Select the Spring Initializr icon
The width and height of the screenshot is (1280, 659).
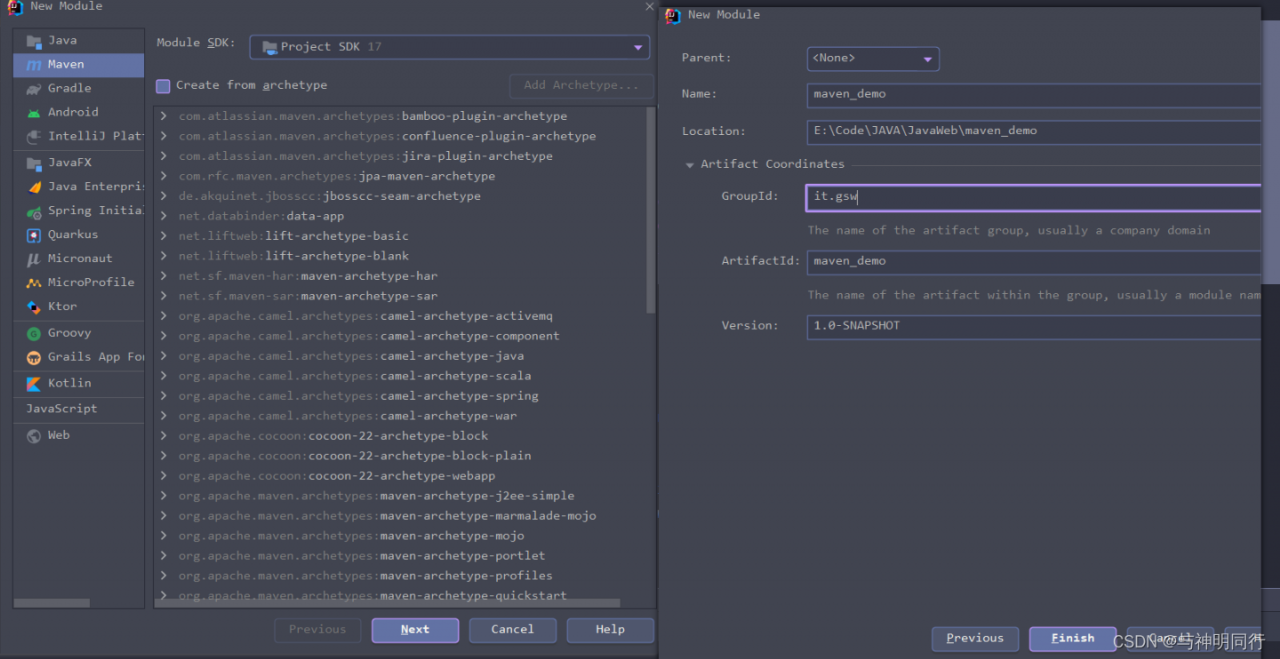34,211
